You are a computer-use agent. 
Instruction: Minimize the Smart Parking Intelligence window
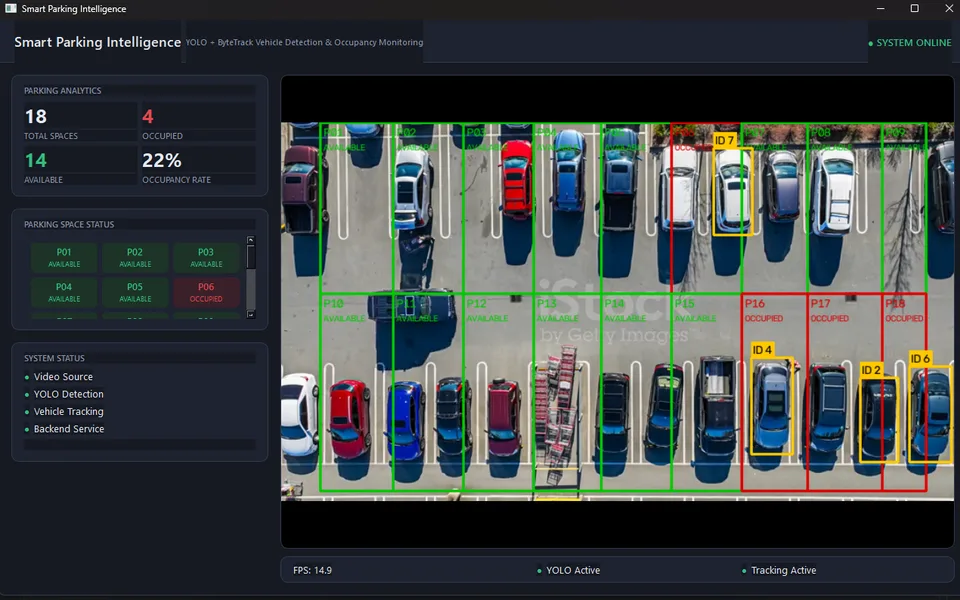880,9
